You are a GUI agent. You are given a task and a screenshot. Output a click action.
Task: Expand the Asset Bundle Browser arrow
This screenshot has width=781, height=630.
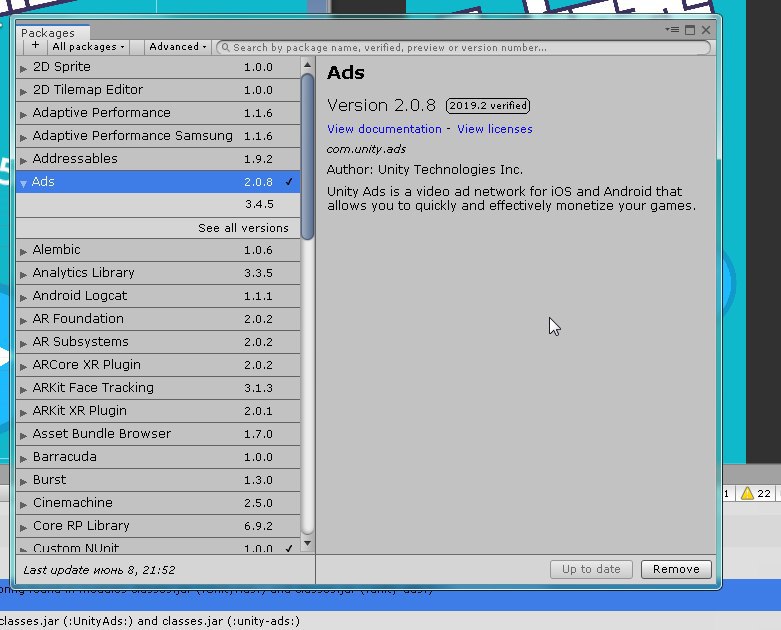[23, 435]
